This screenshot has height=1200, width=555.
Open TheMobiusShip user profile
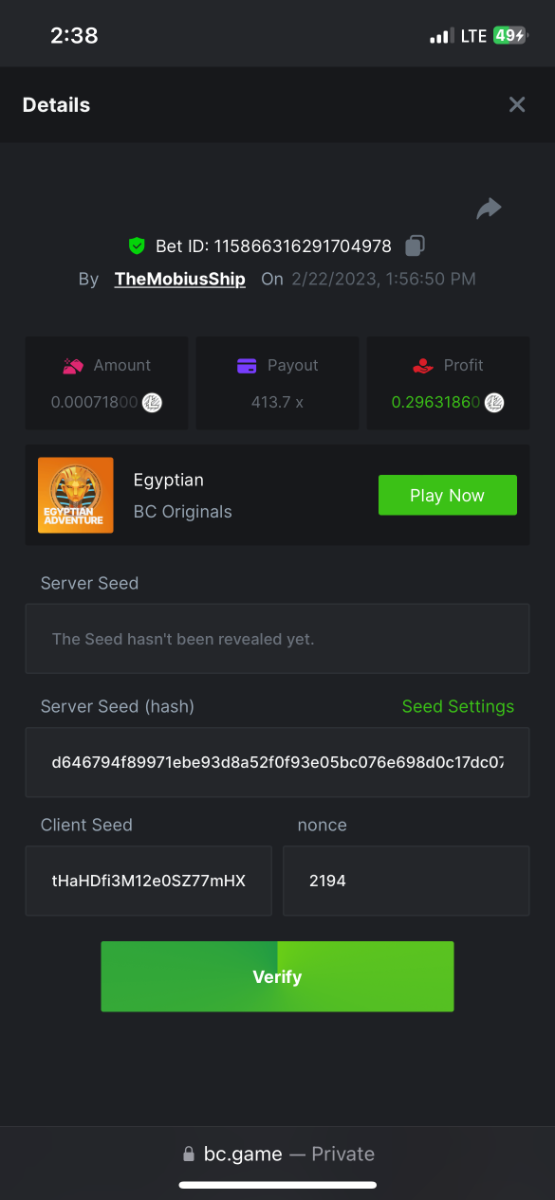(x=180, y=279)
